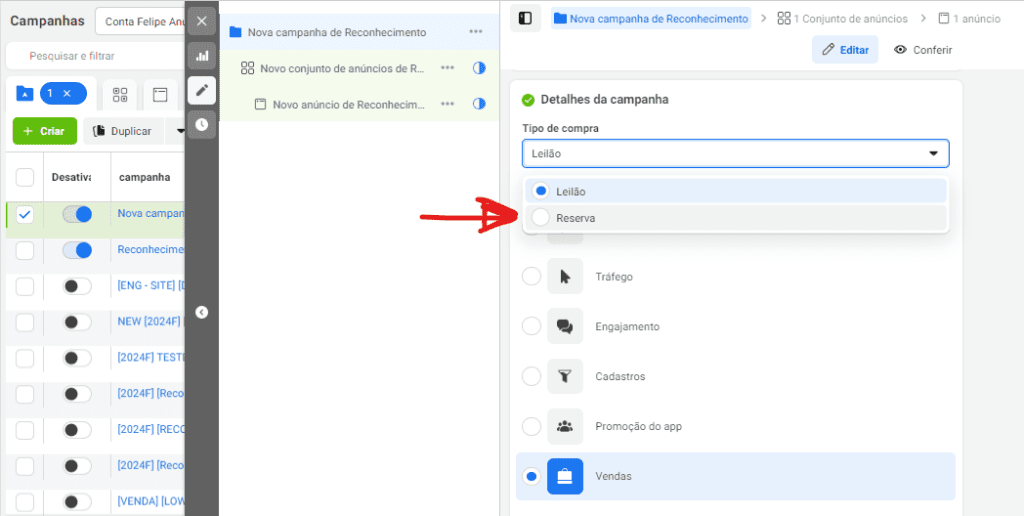Screen dimensions: 1024x516
Task: Click the Pesquisar e filtrar search field
Action: pos(96,56)
